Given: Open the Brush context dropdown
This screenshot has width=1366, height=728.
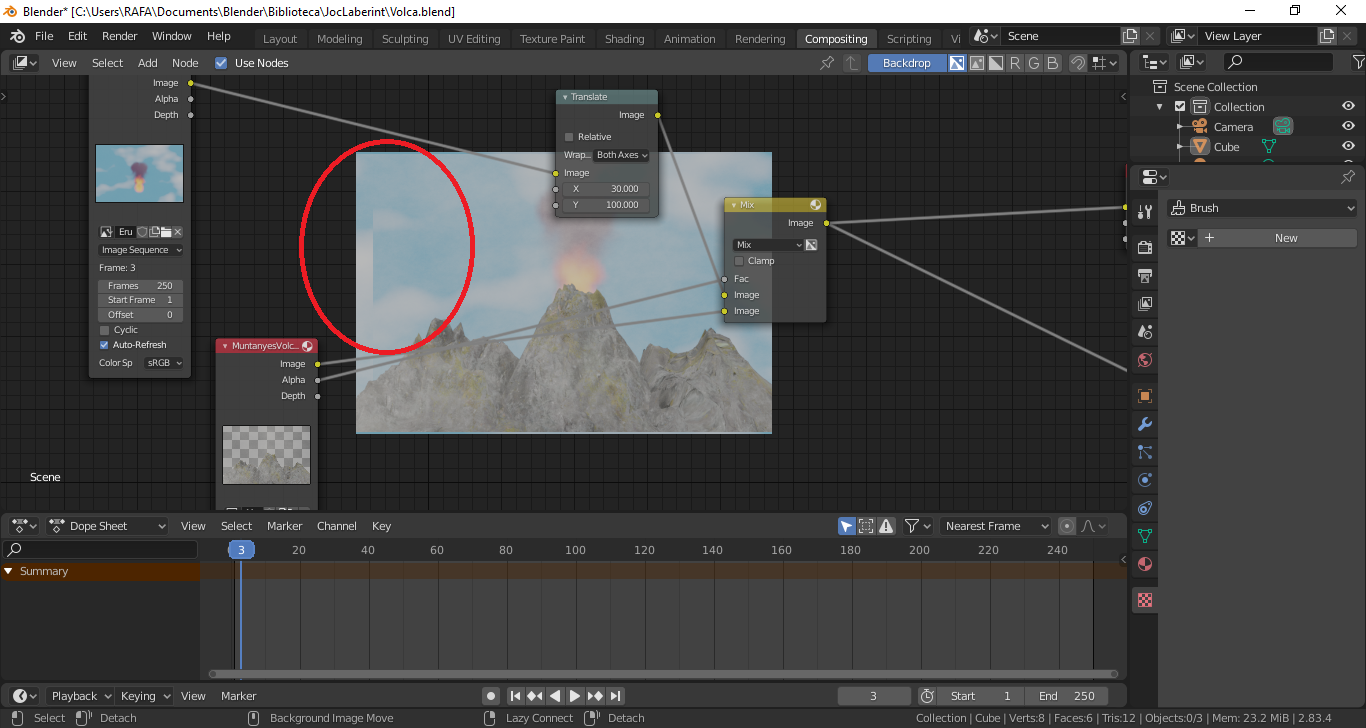Looking at the screenshot, I should (1262, 208).
